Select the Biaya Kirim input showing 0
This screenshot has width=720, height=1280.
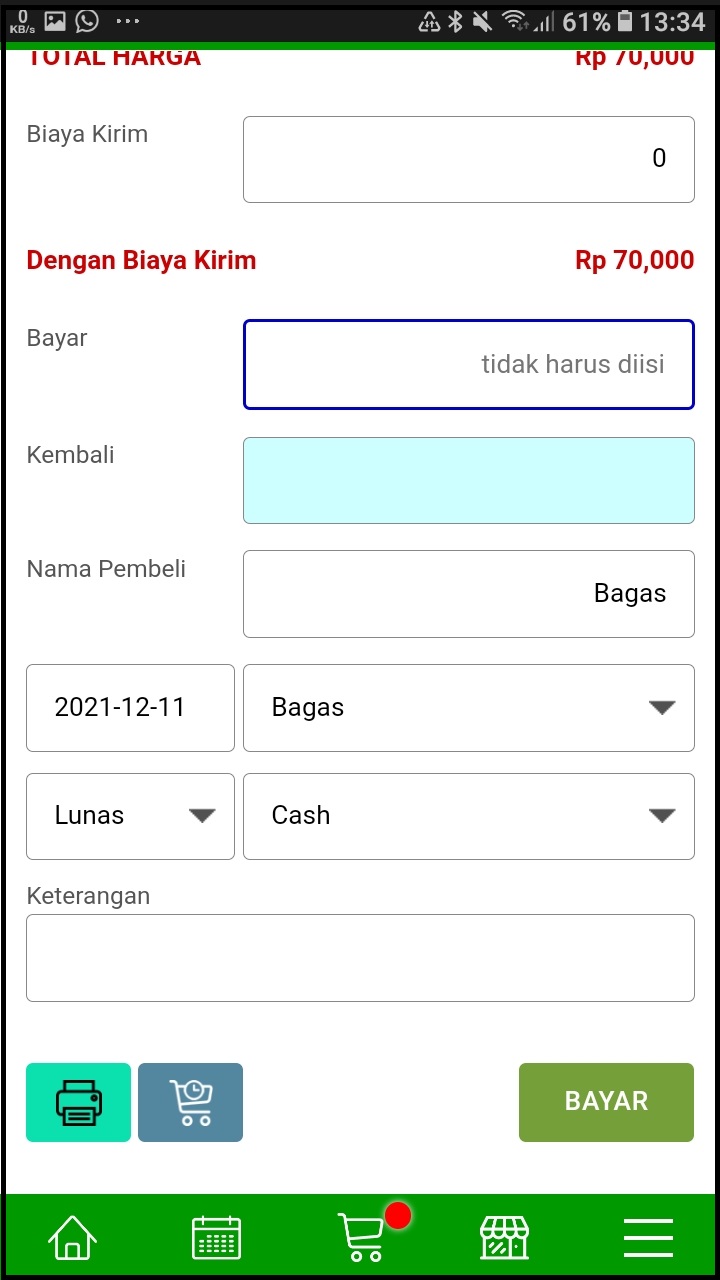tap(468, 159)
